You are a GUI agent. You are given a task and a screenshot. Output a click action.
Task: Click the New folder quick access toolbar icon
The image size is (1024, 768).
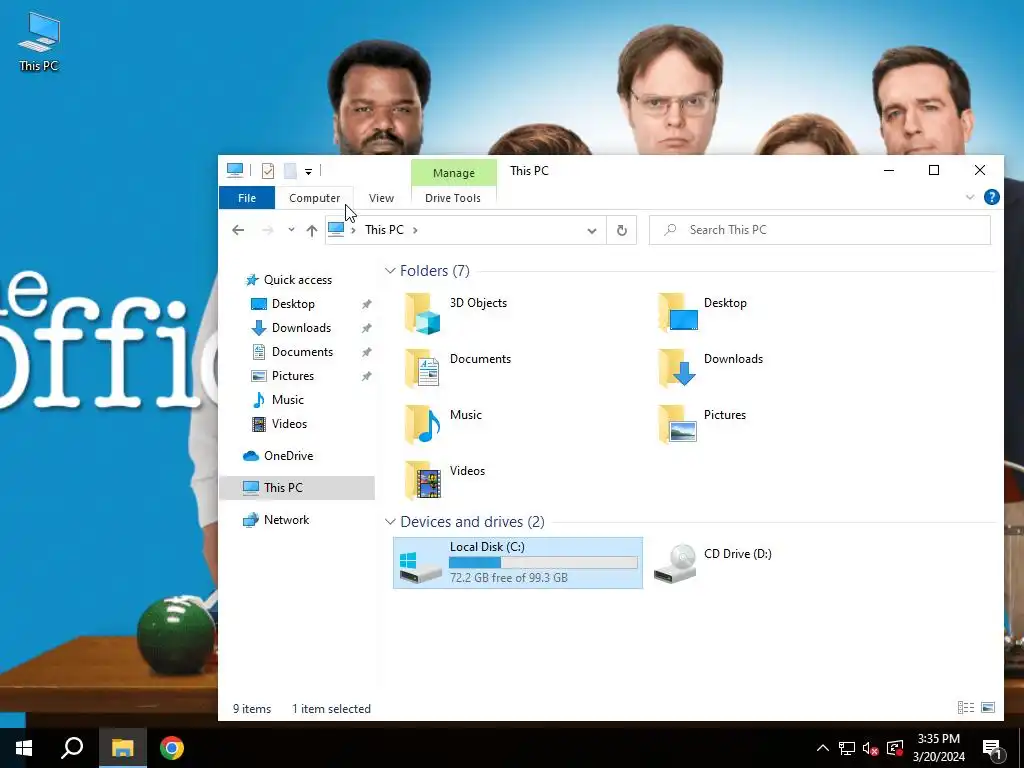pyautogui.click(x=290, y=170)
